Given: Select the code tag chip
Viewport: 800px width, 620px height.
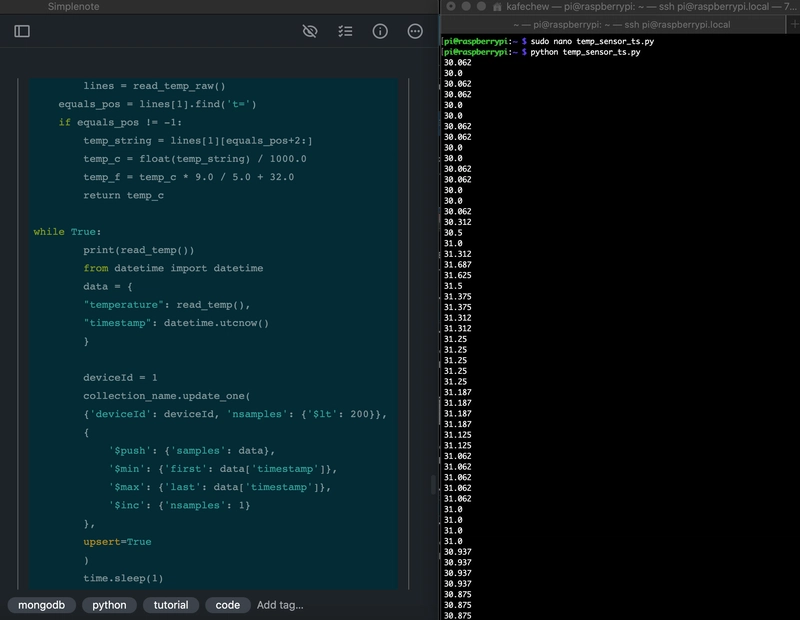Looking at the screenshot, I should [x=228, y=605].
